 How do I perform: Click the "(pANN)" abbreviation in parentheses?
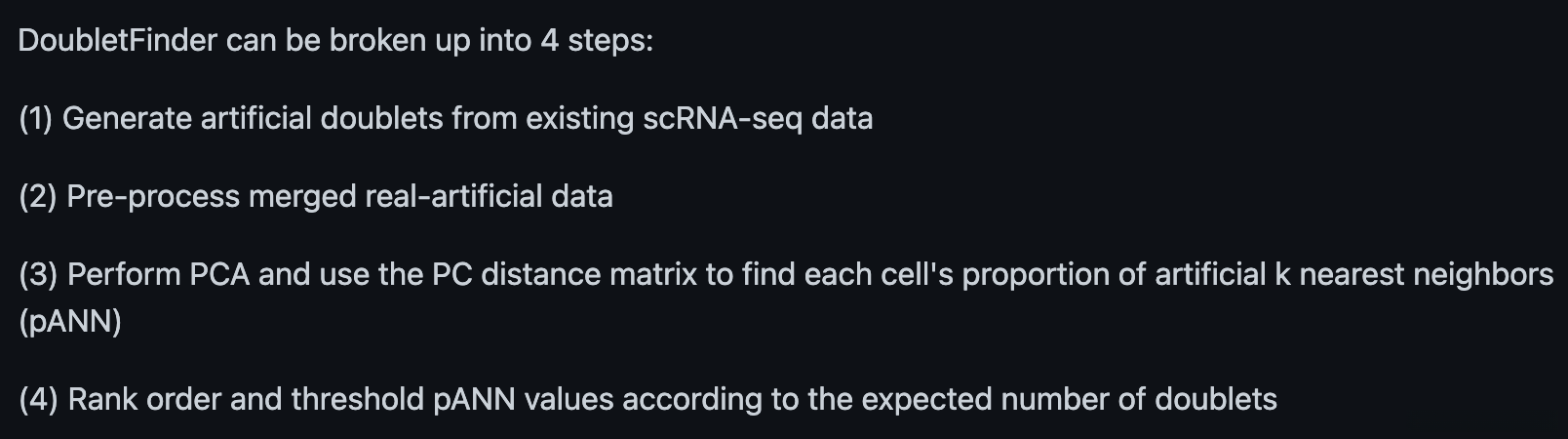pyautogui.click(x=70, y=321)
